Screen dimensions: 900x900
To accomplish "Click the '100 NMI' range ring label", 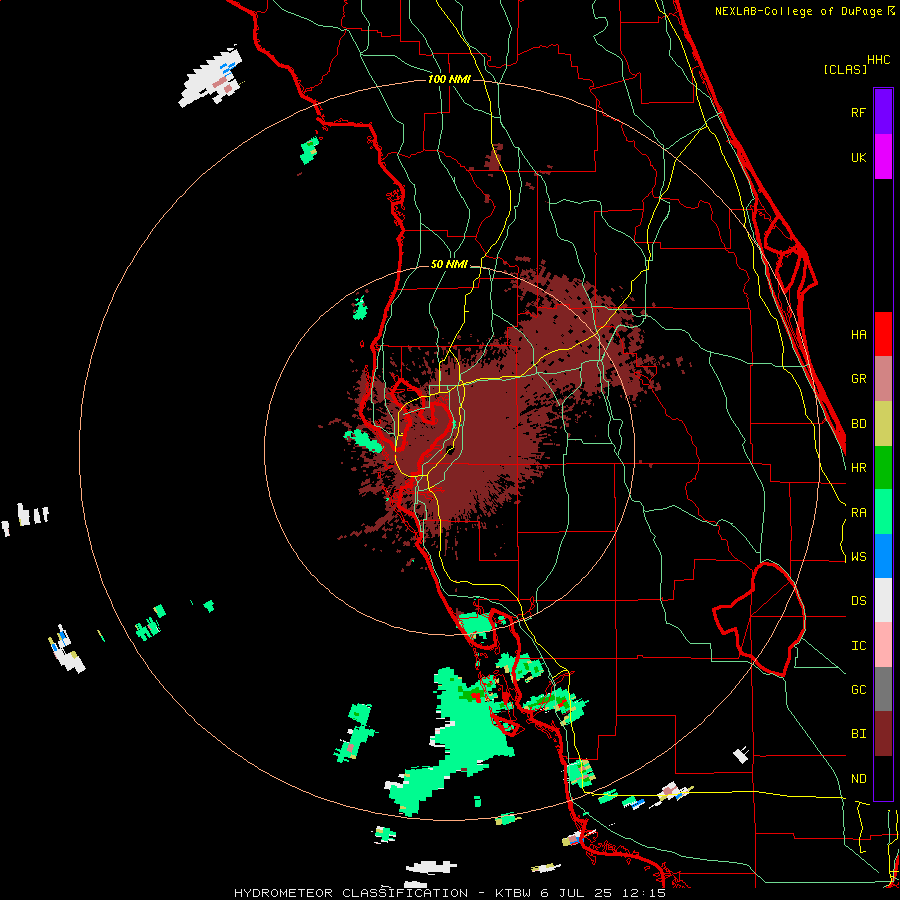I will [449, 79].
